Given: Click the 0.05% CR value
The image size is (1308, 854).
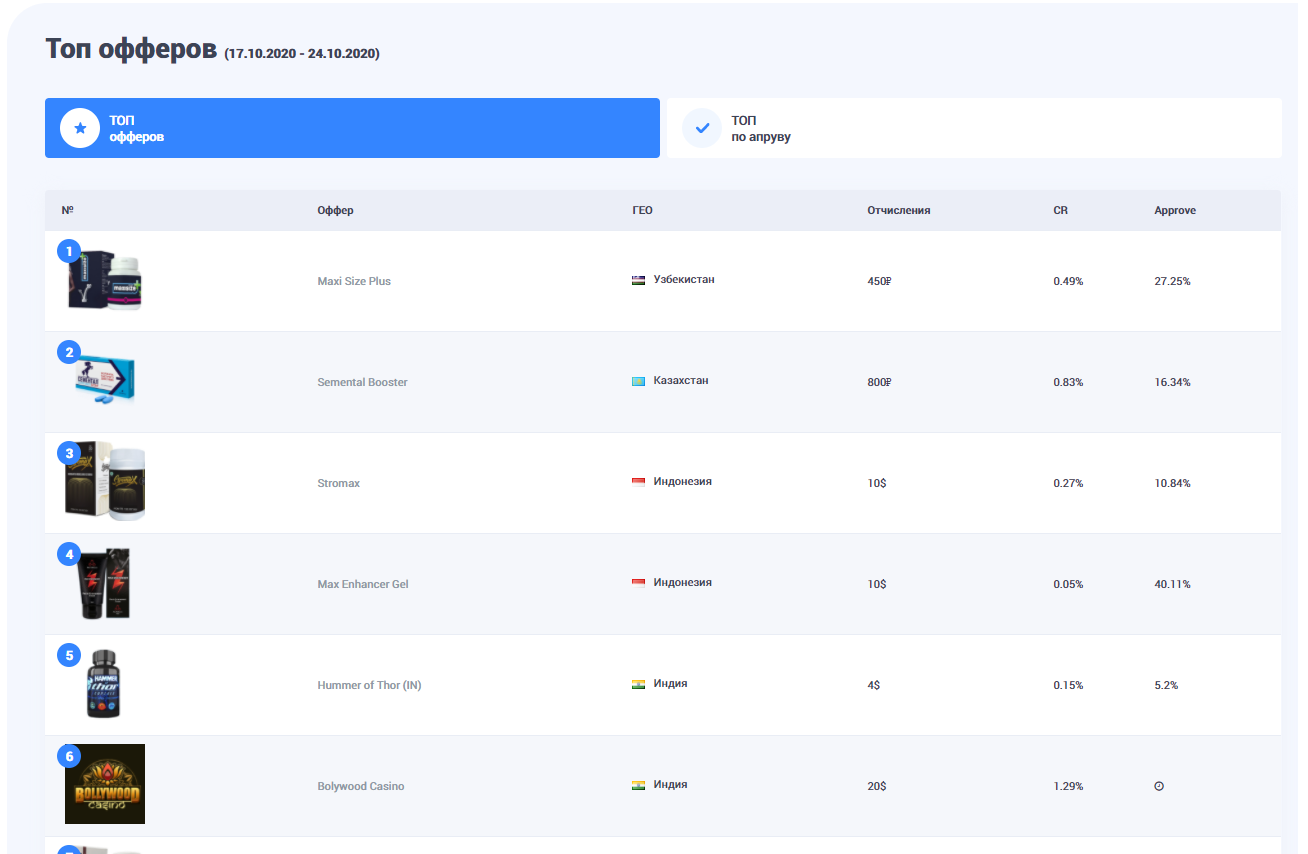Looking at the screenshot, I should [1068, 584].
